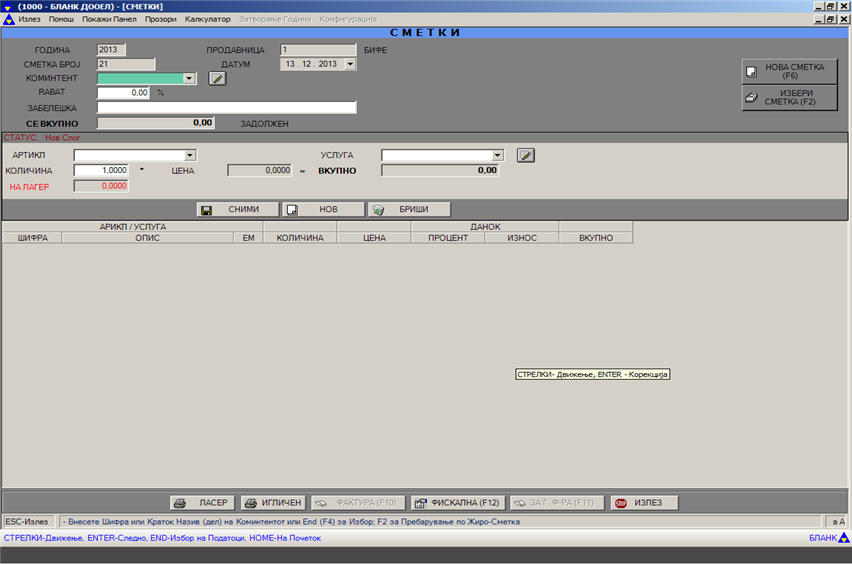Open the ДАТУМ date picker dropdown
This screenshot has height=564, width=852.
coord(350,64)
